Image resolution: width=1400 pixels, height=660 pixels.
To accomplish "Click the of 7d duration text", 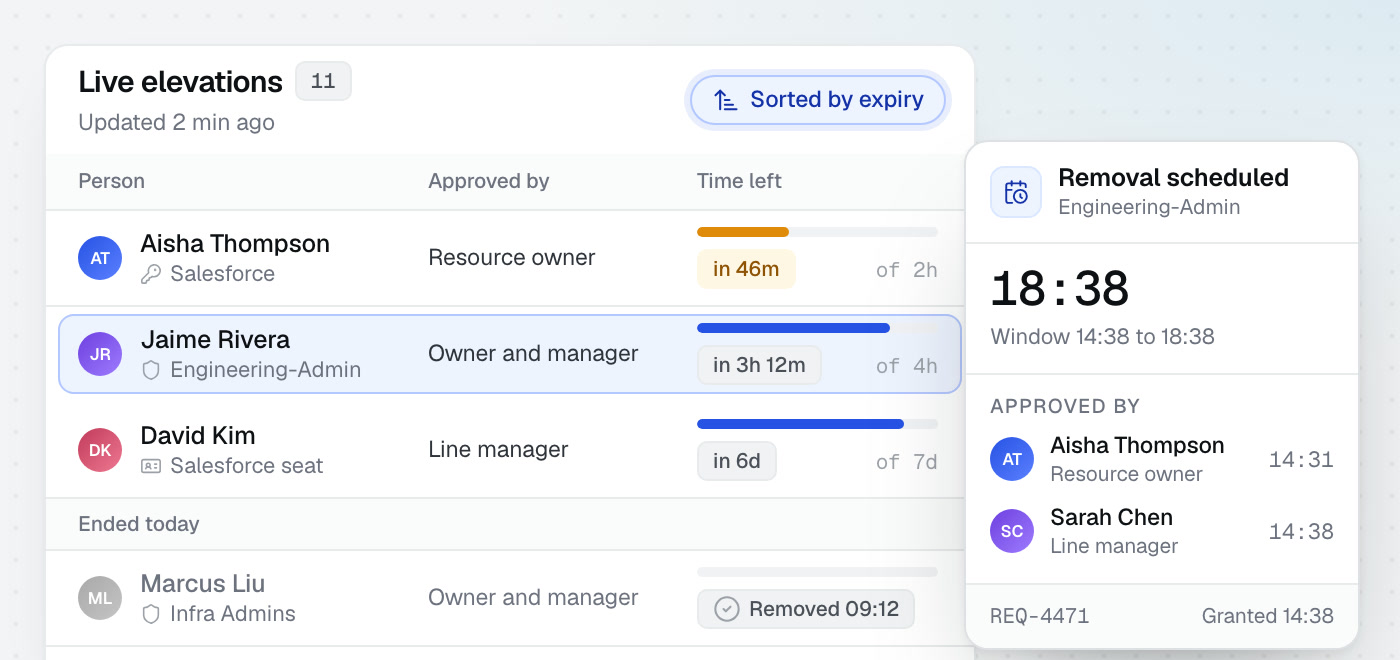I will [x=907, y=462].
